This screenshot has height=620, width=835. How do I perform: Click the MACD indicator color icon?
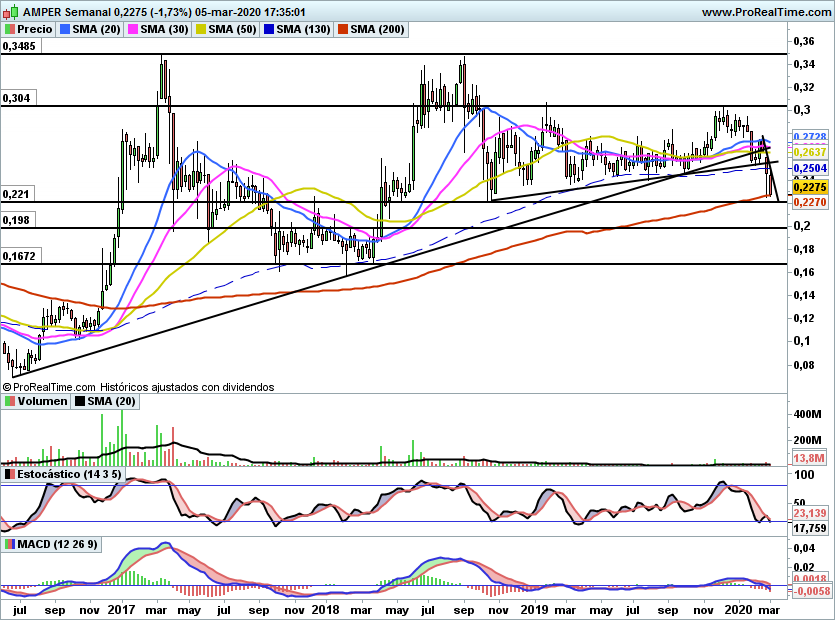click(10, 544)
